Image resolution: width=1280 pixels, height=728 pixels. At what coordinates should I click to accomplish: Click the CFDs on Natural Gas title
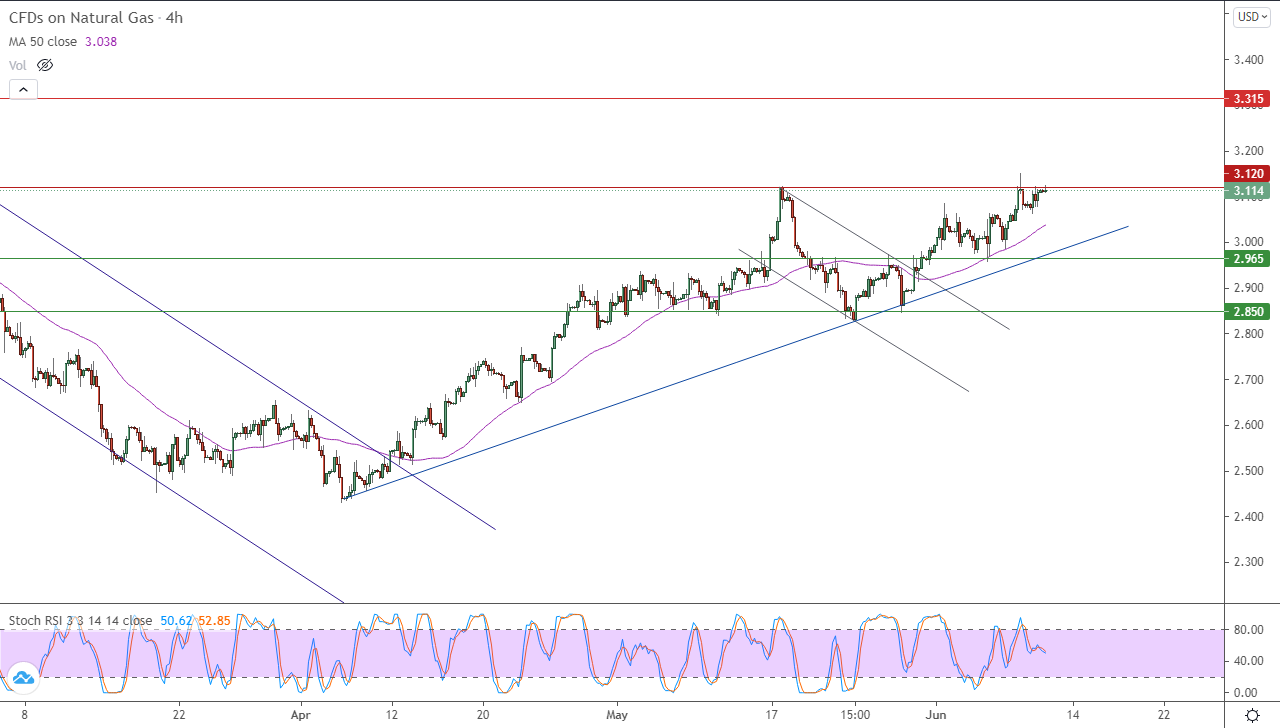(x=96, y=18)
